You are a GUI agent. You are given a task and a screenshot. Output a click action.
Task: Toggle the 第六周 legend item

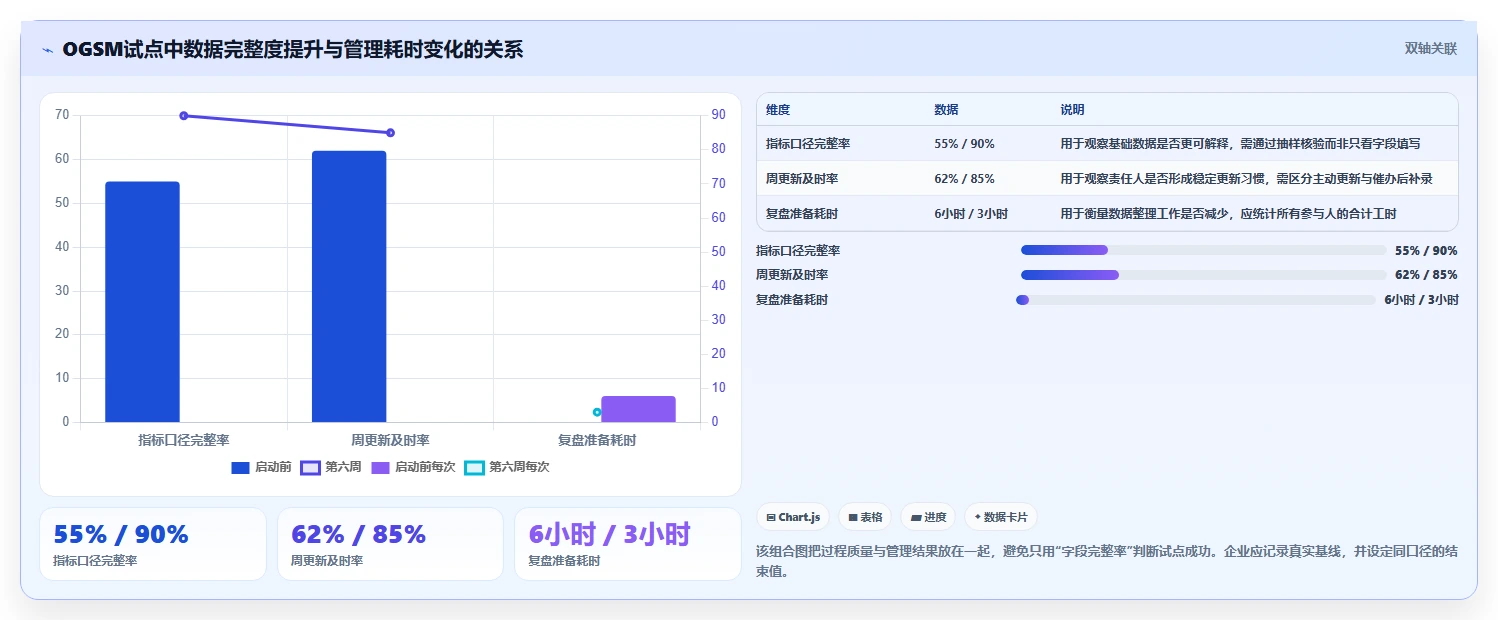pyautogui.click(x=331, y=467)
